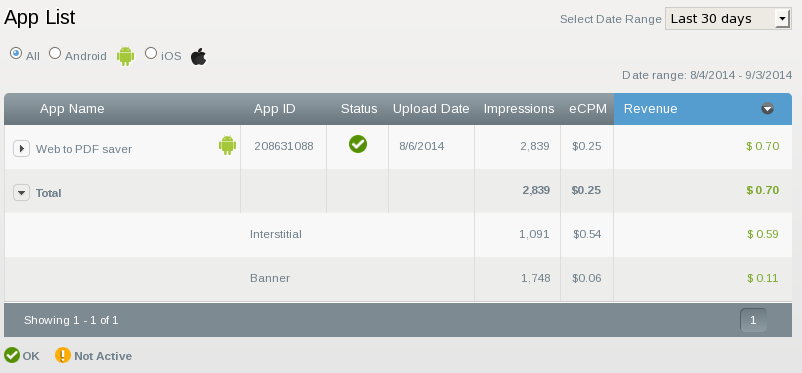Viewport: 802px width, 373px height.
Task: Sort by the eCPM column header
Action: coord(588,109)
